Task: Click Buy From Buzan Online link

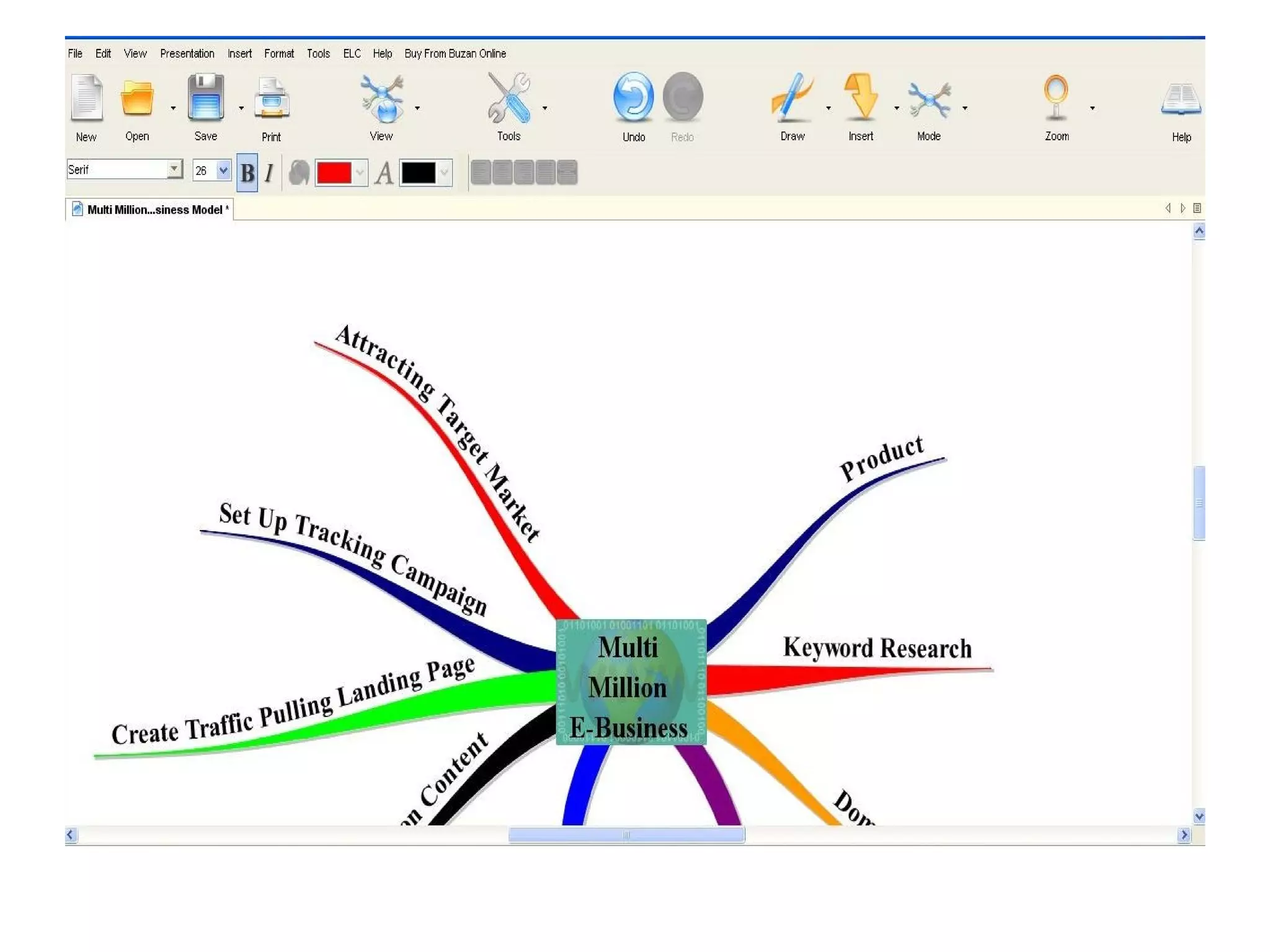Action: click(455, 54)
